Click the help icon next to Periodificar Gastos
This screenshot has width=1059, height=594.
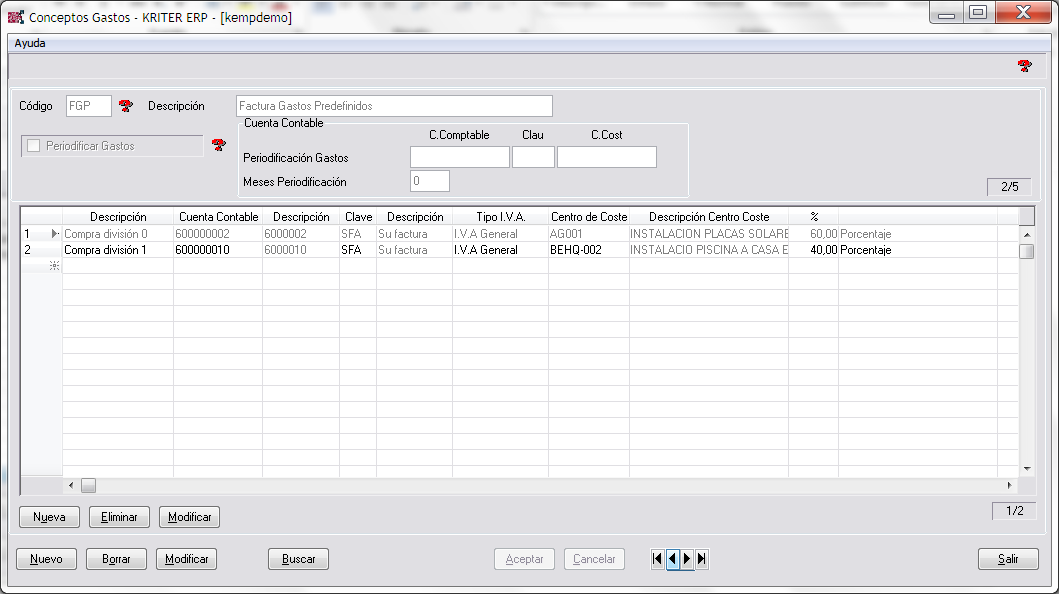point(219,146)
